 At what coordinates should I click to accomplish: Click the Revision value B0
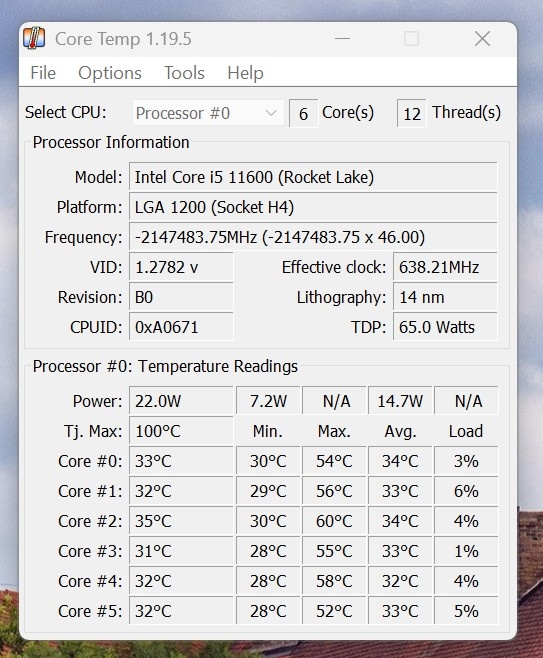(181, 297)
